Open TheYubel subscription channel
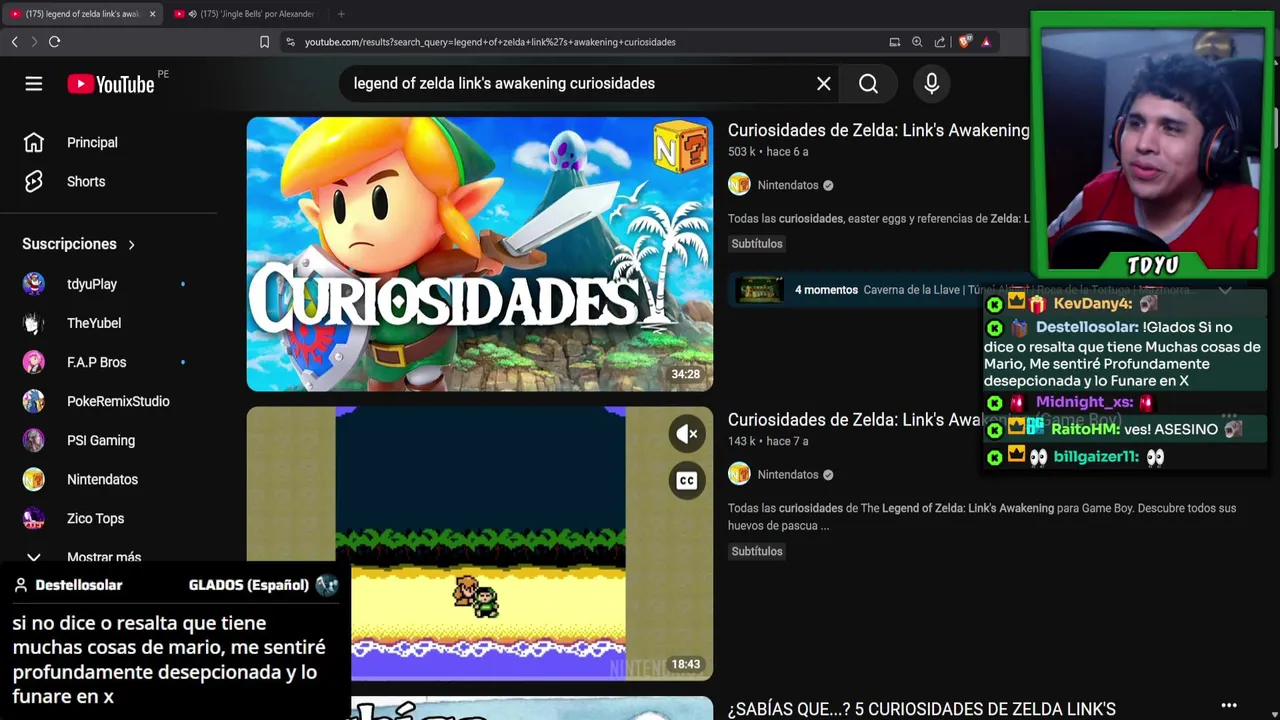Viewport: 1280px width, 720px height. [x=94, y=323]
